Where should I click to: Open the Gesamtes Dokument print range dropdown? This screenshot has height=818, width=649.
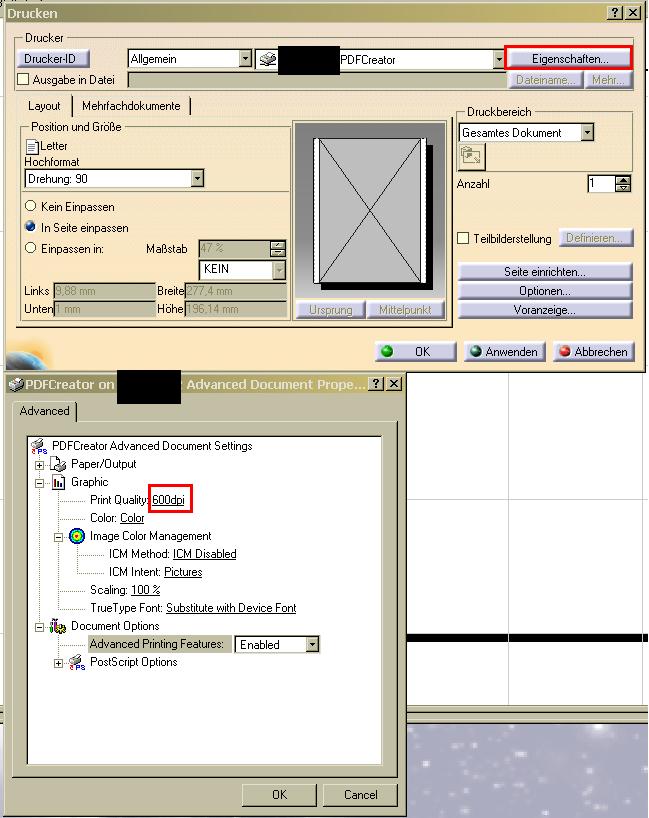point(587,133)
